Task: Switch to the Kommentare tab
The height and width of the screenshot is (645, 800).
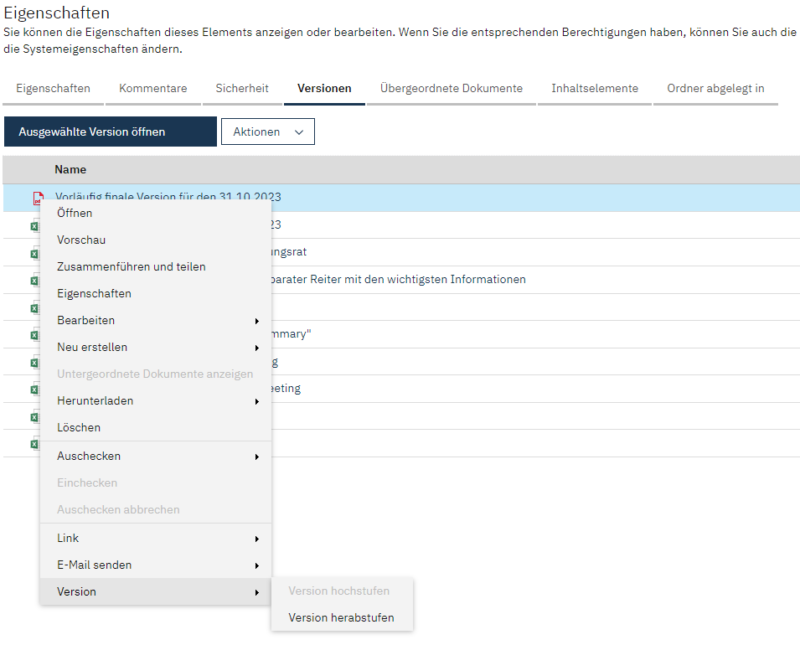Action: (153, 89)
